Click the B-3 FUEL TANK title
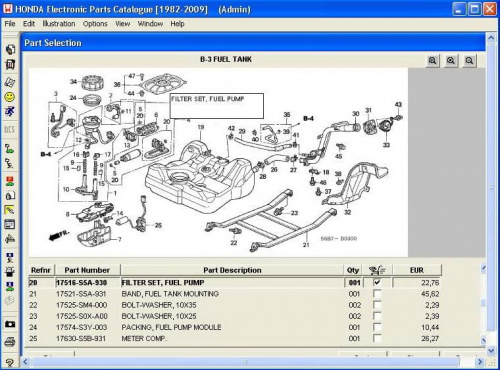Screen dimensions: 500x370 (226, 59)
